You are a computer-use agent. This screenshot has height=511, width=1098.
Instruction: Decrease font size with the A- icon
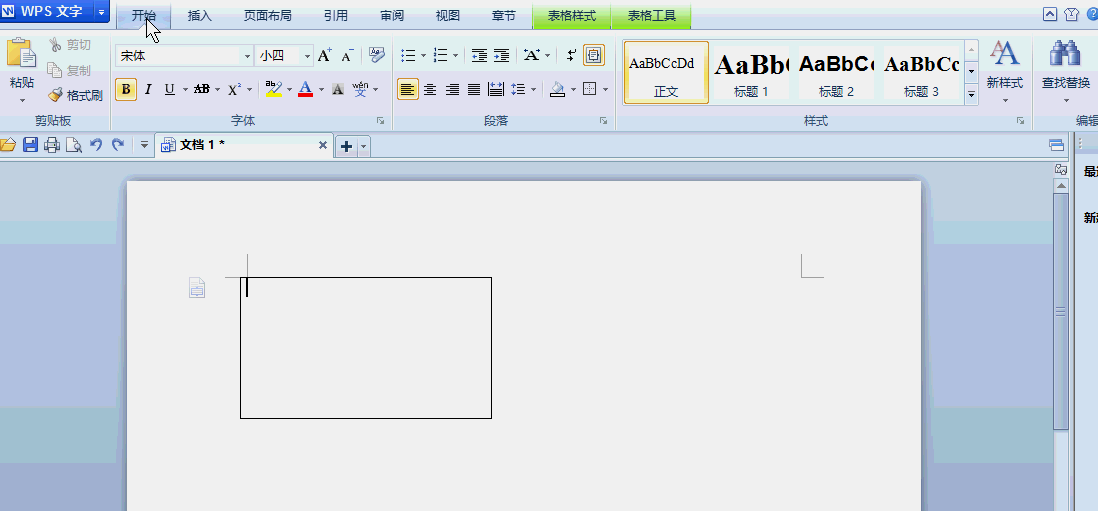pyautogui.click(x=347, y=55)
